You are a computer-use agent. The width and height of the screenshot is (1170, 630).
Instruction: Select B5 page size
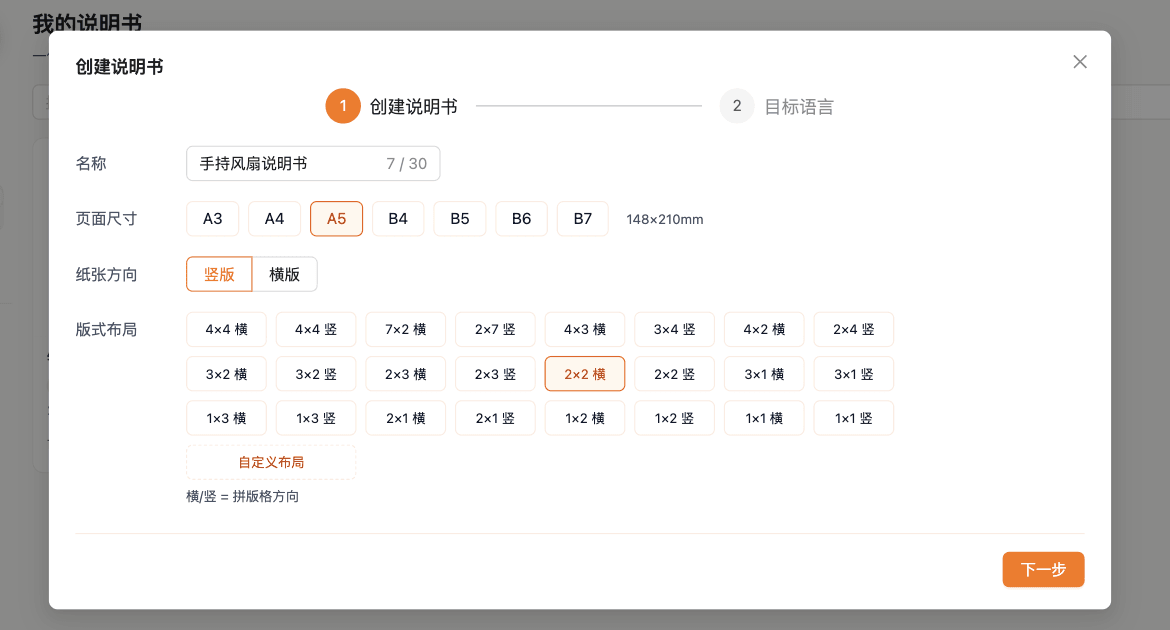tap(460, 219)
